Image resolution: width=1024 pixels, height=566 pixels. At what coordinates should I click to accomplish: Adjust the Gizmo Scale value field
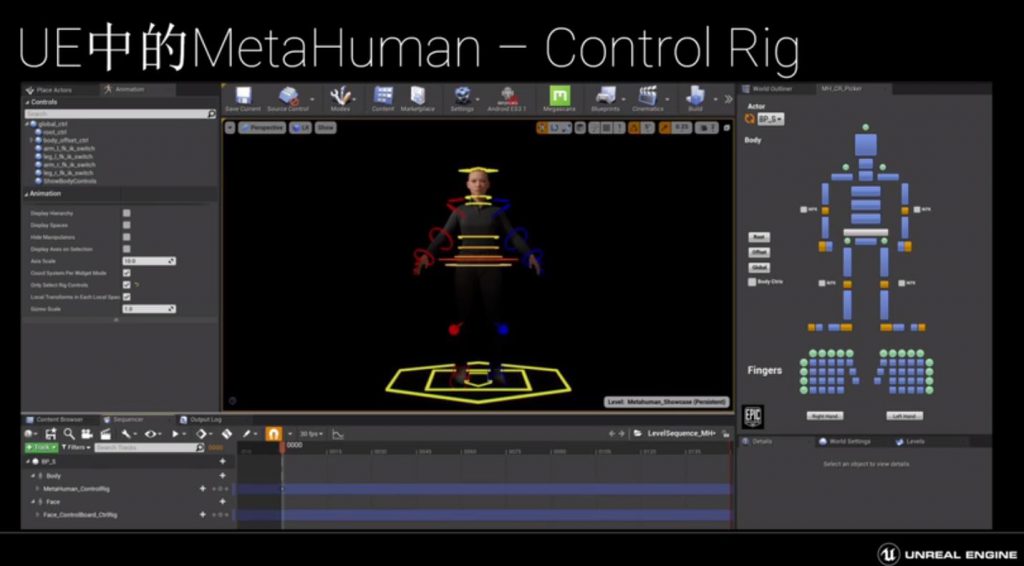pos(149,309)
